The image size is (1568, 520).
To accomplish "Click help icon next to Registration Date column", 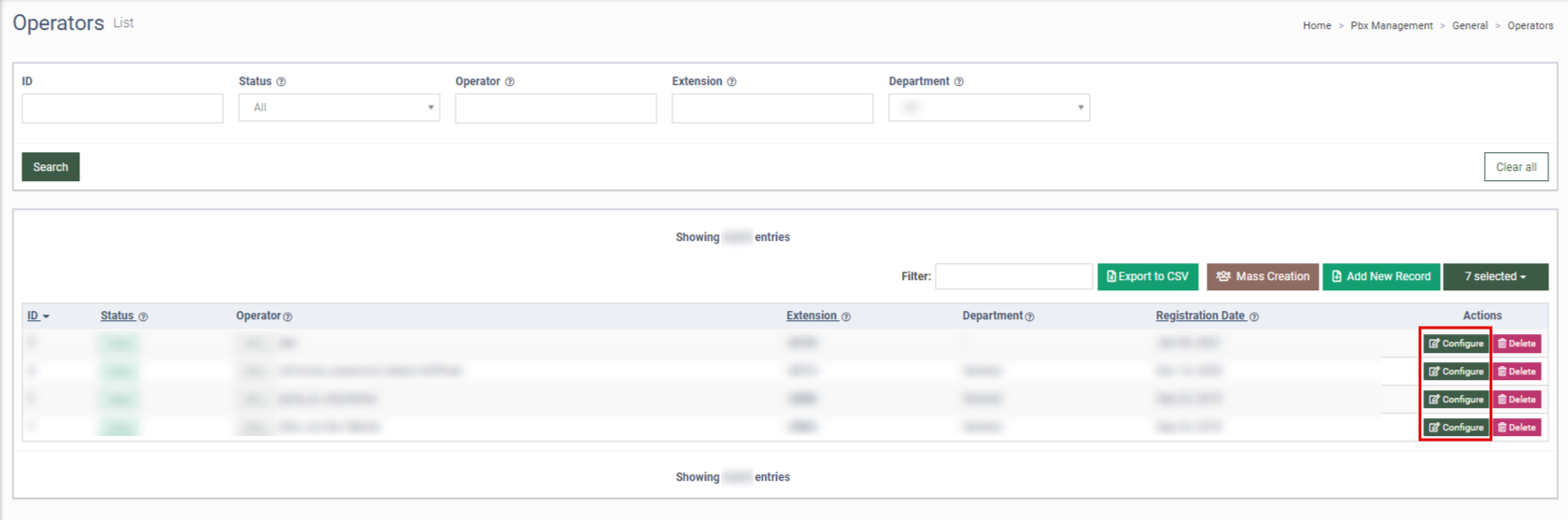I will click(x=1254, y=317).
